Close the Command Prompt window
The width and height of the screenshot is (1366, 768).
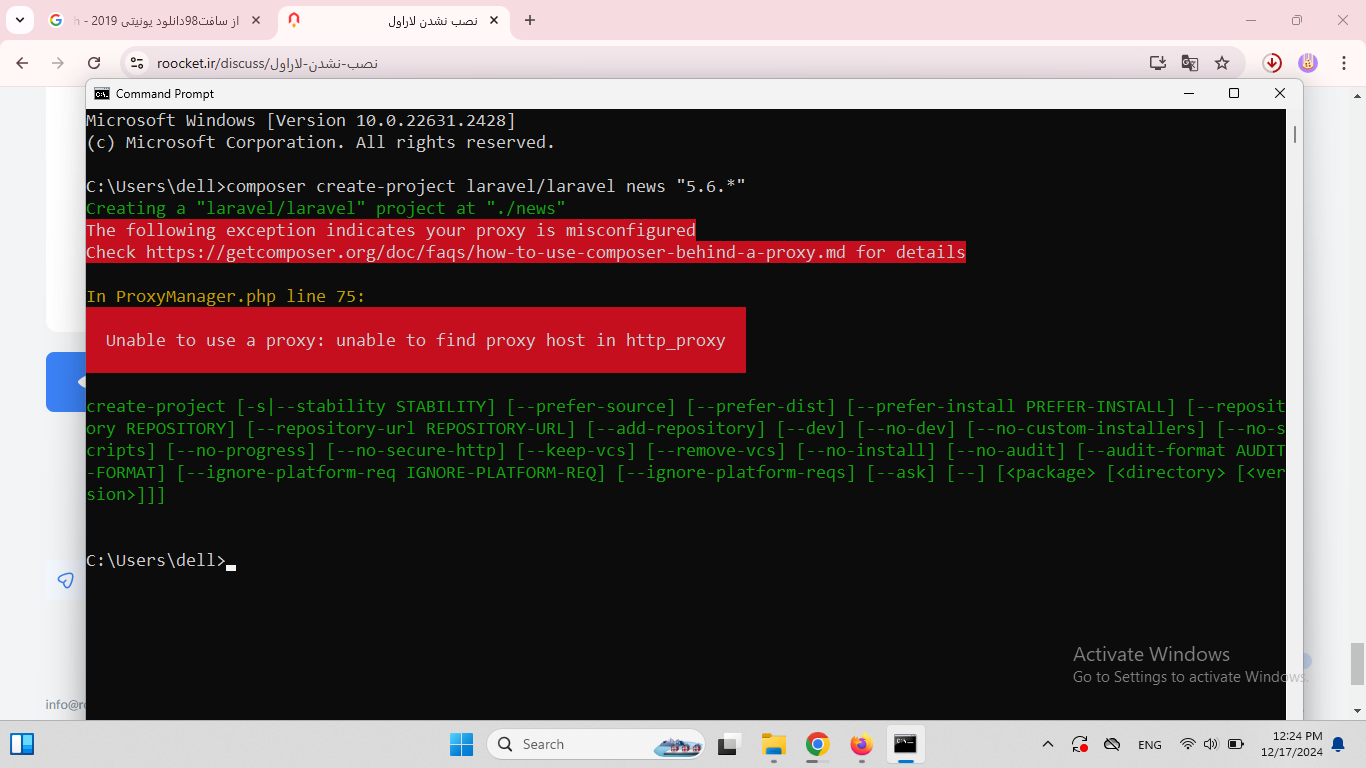[x=1280, y=93]
